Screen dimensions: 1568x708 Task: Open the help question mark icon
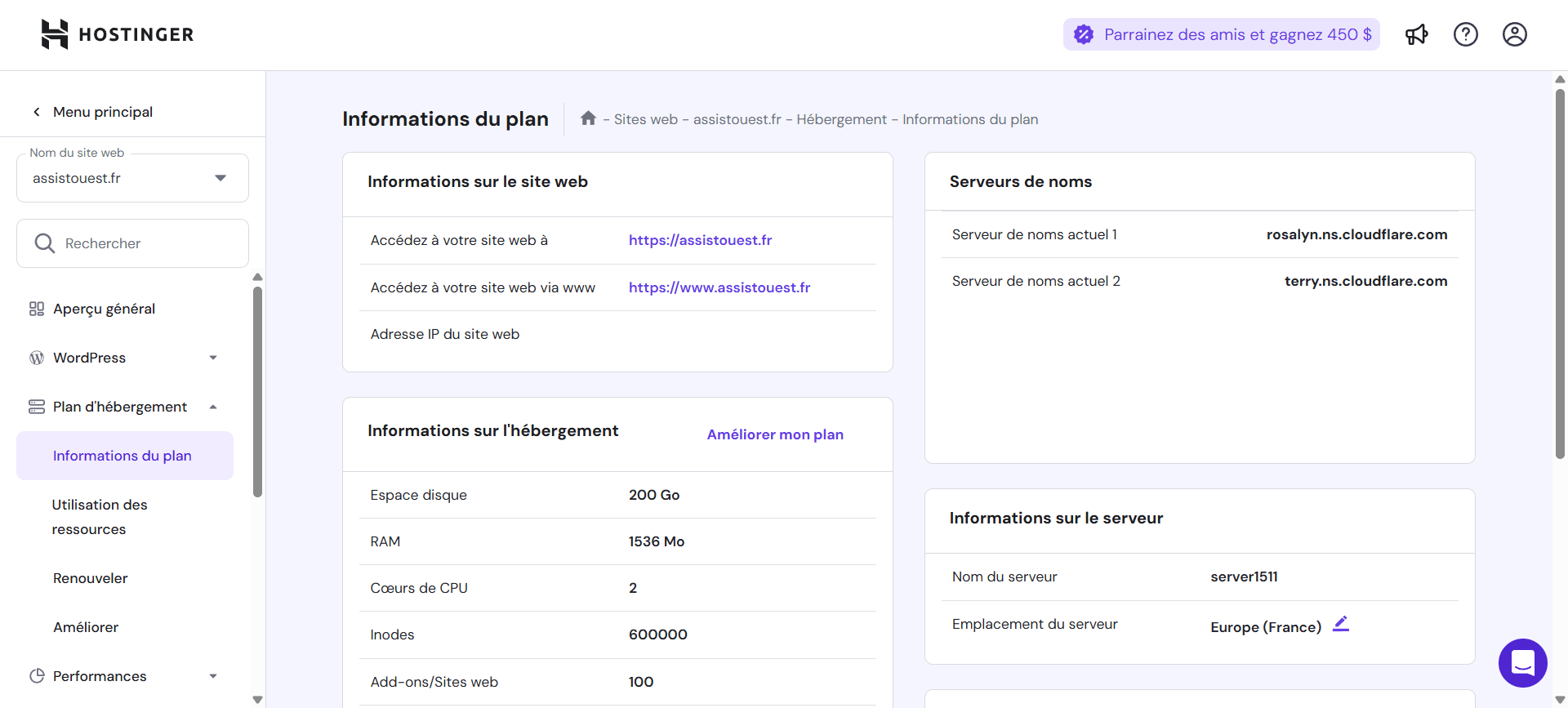click(x=1465, y=34)
